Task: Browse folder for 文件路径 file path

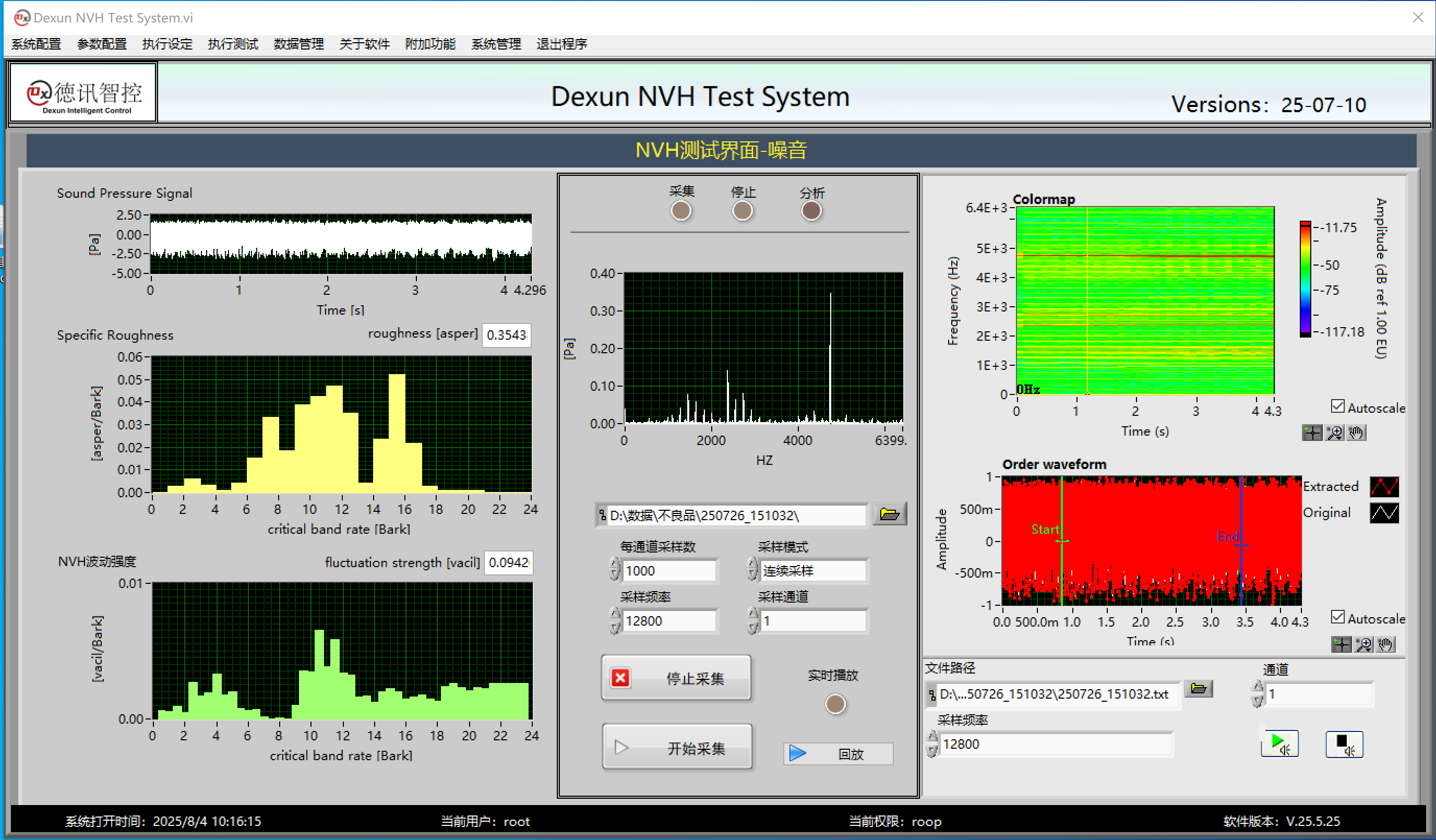Action: [1198, 688]
